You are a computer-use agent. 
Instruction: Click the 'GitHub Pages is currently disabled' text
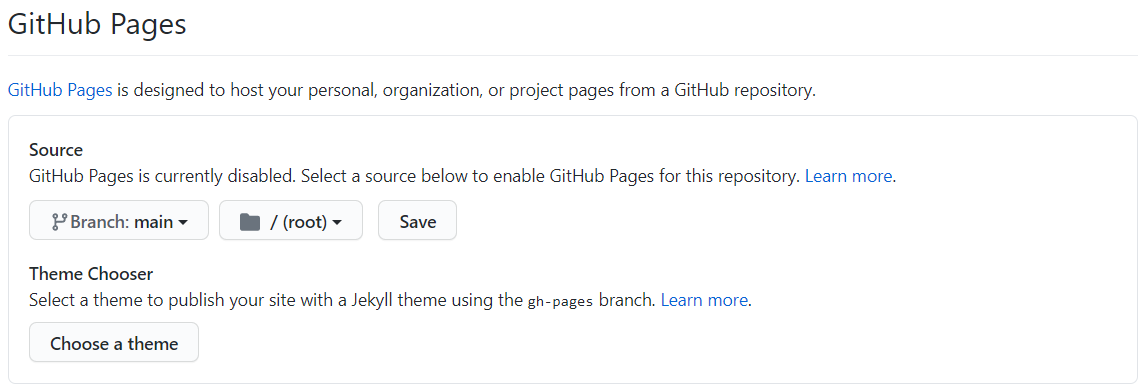162,177
